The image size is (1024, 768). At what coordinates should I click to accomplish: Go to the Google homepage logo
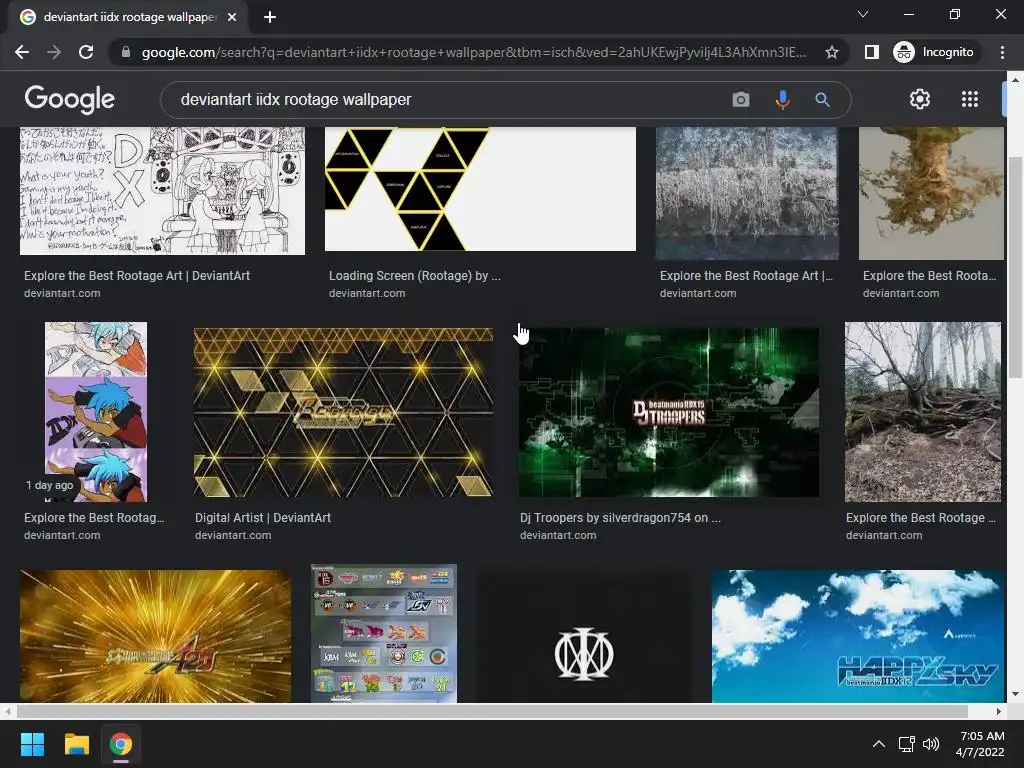[70, 99]
